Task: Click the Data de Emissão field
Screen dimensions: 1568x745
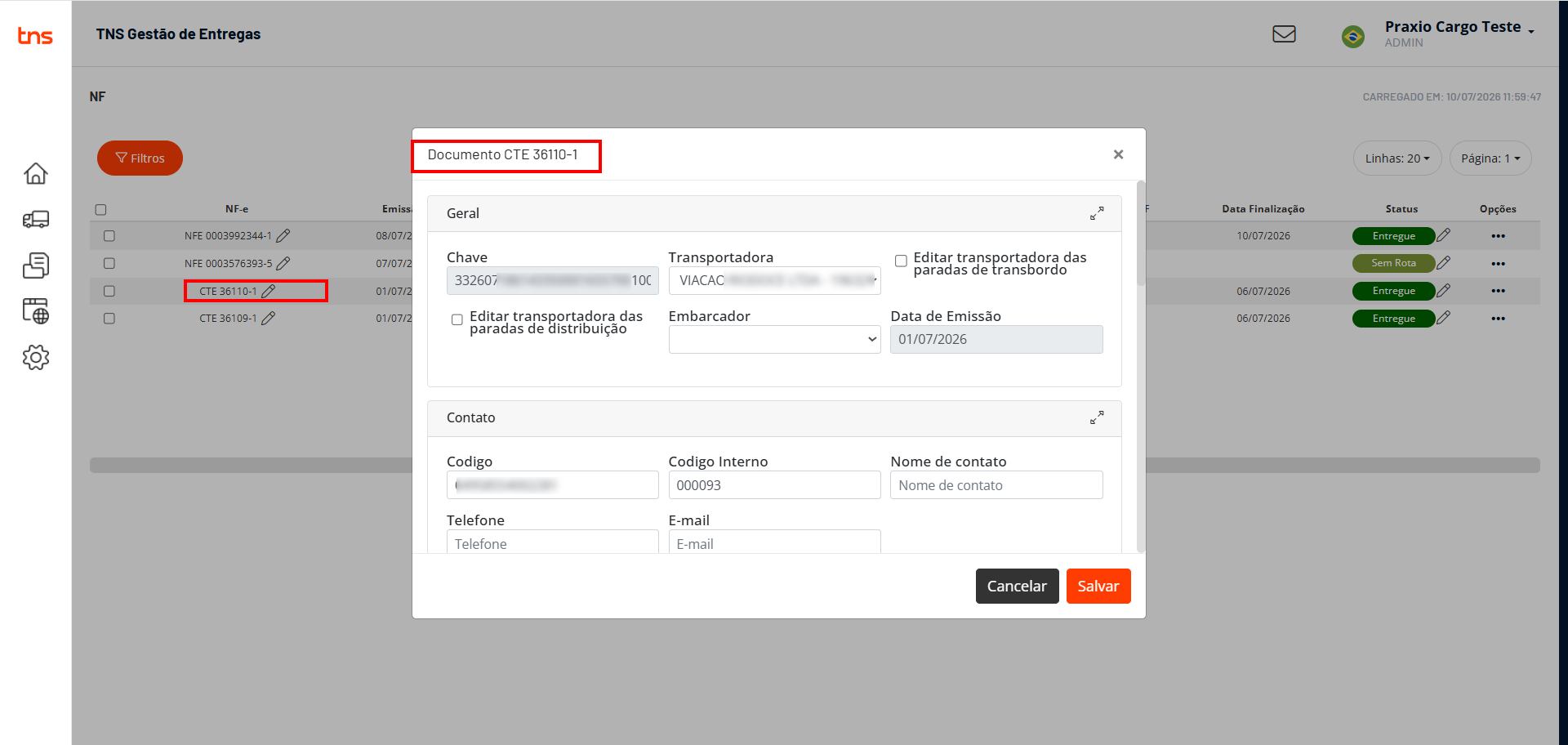Action: 996,340
